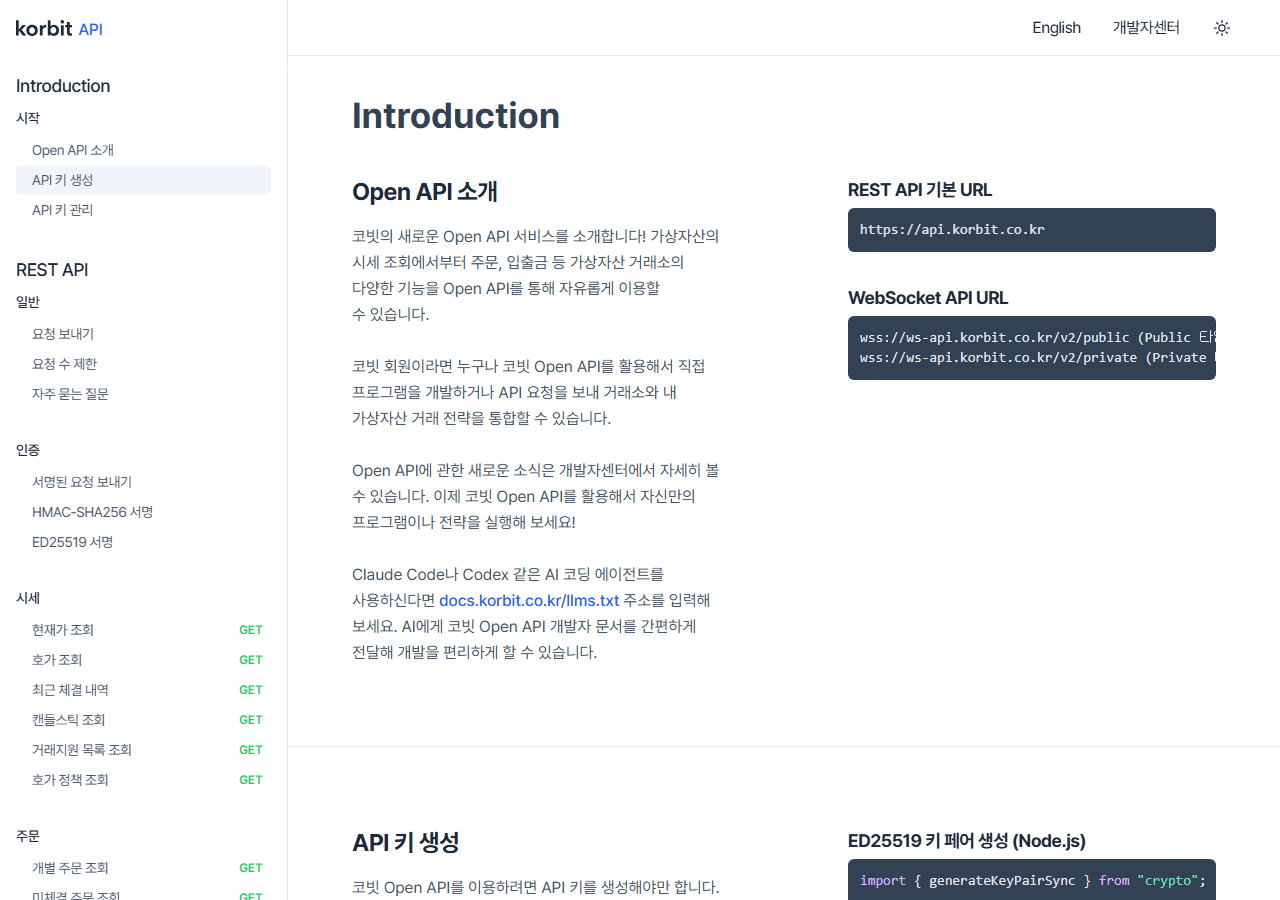Click the '시세' sidebar group label
This screenshot has height=900, width=1280.
(28, 598)
